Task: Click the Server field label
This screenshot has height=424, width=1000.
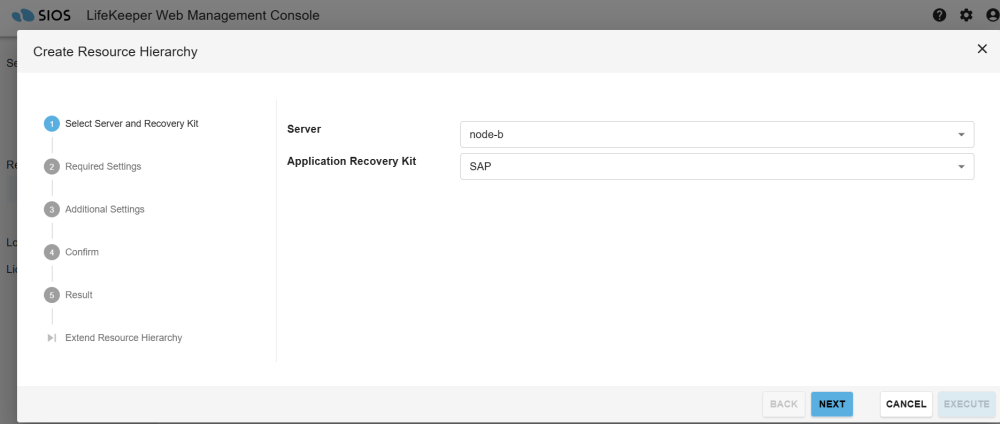Action: pos(304,129)
